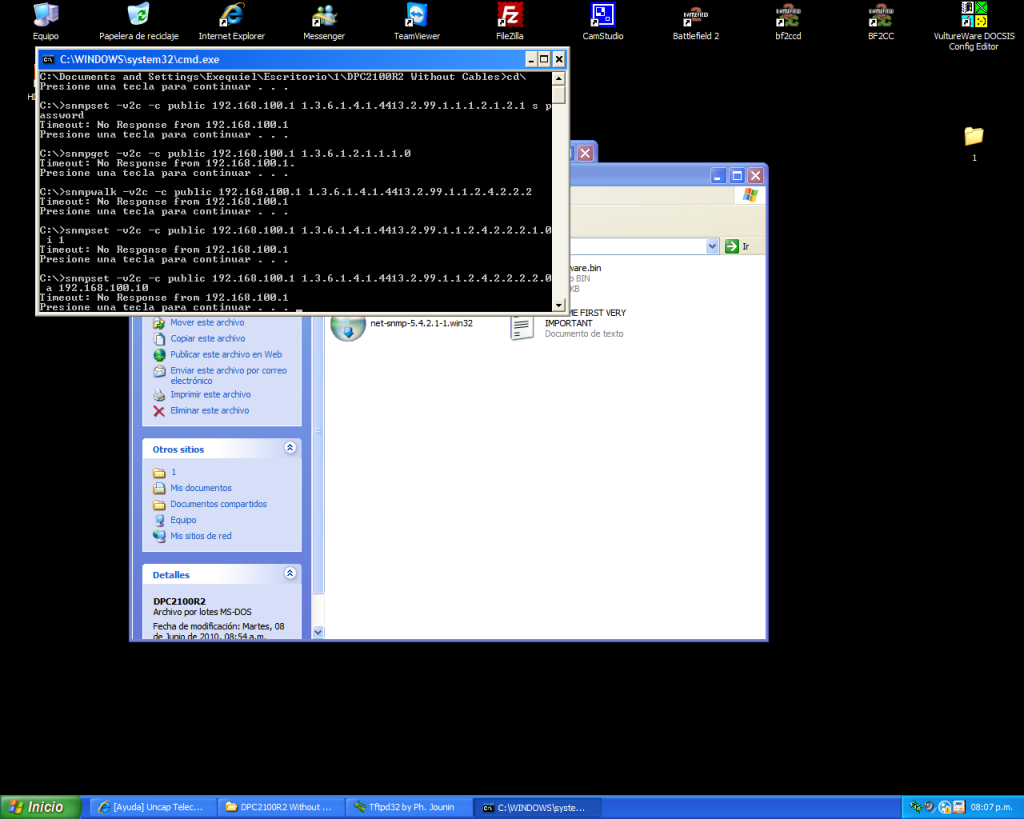Click Copiar este archivo link
This screenshot has height=819, width=1024.
207,339
